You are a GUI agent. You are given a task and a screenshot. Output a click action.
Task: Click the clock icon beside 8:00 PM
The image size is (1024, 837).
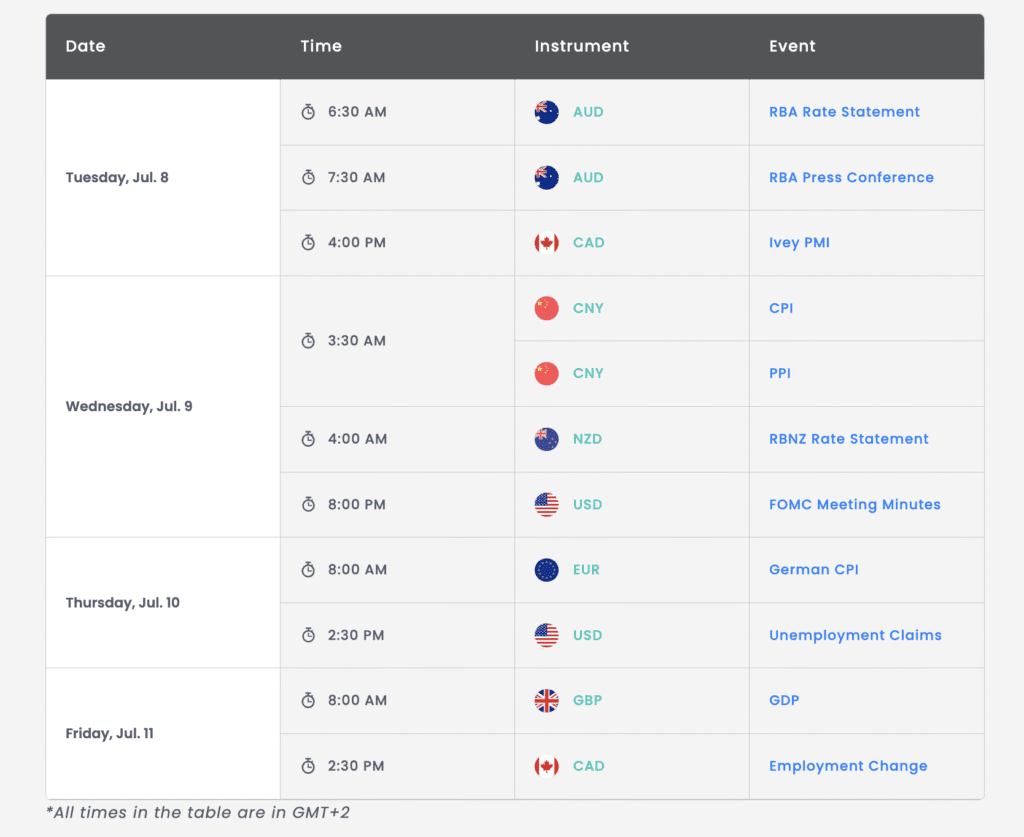[309, 505]
